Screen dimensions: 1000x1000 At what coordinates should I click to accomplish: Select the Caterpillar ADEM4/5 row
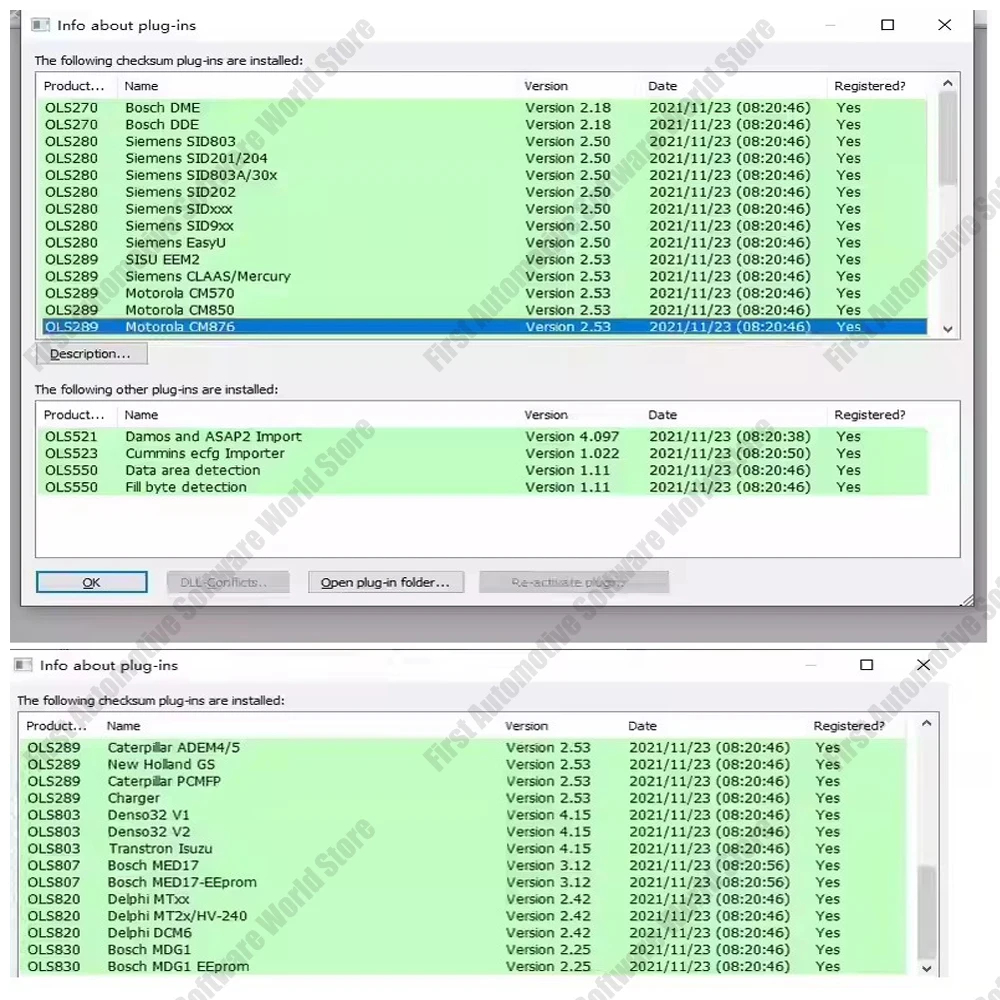465,747
